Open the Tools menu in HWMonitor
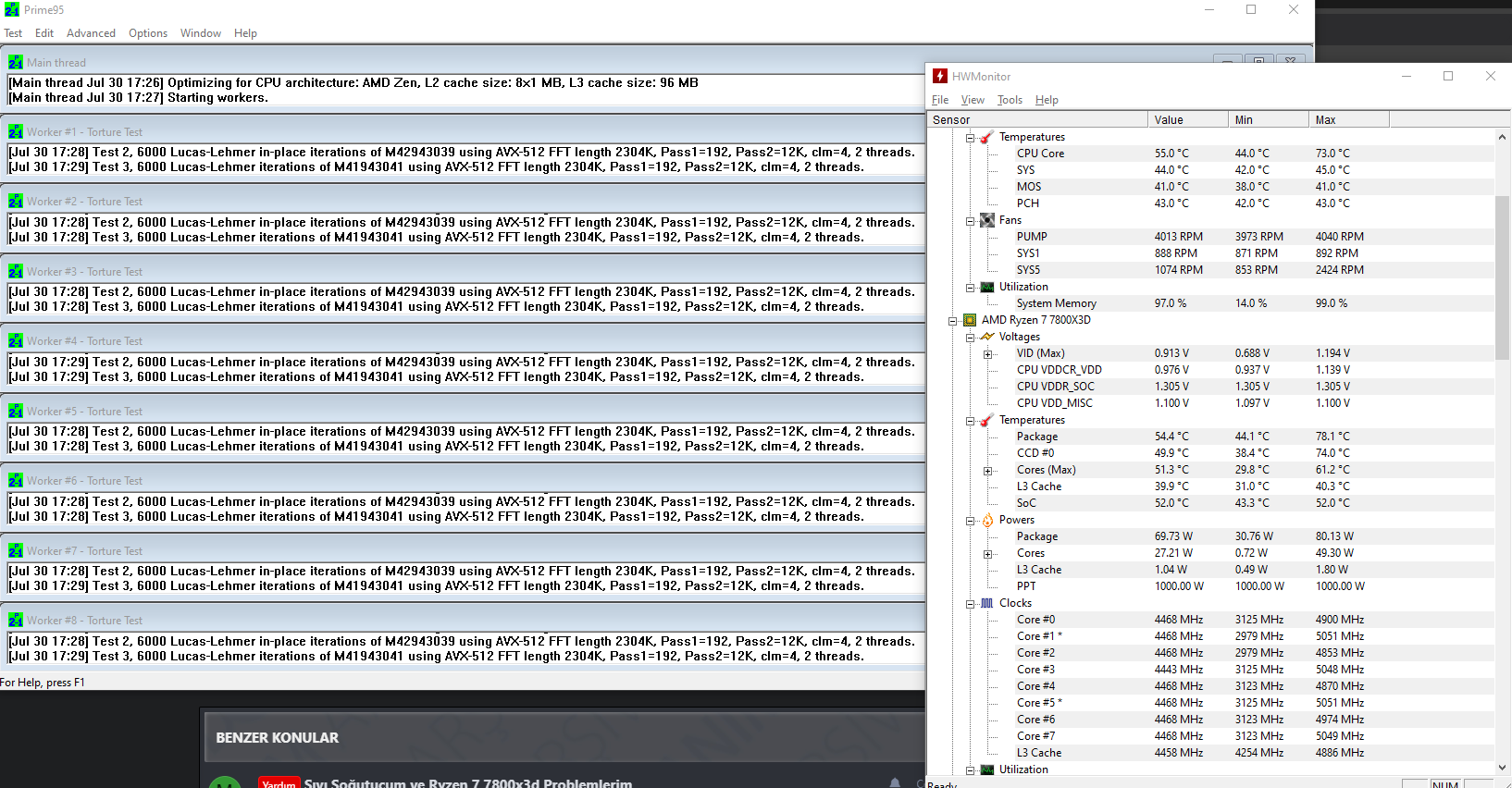Screen dimensions: 1512x788 point(1010,100)
